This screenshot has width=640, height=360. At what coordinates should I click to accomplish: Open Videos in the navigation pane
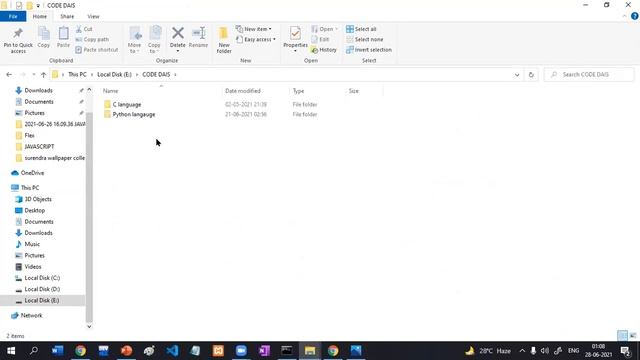(33, 267)
